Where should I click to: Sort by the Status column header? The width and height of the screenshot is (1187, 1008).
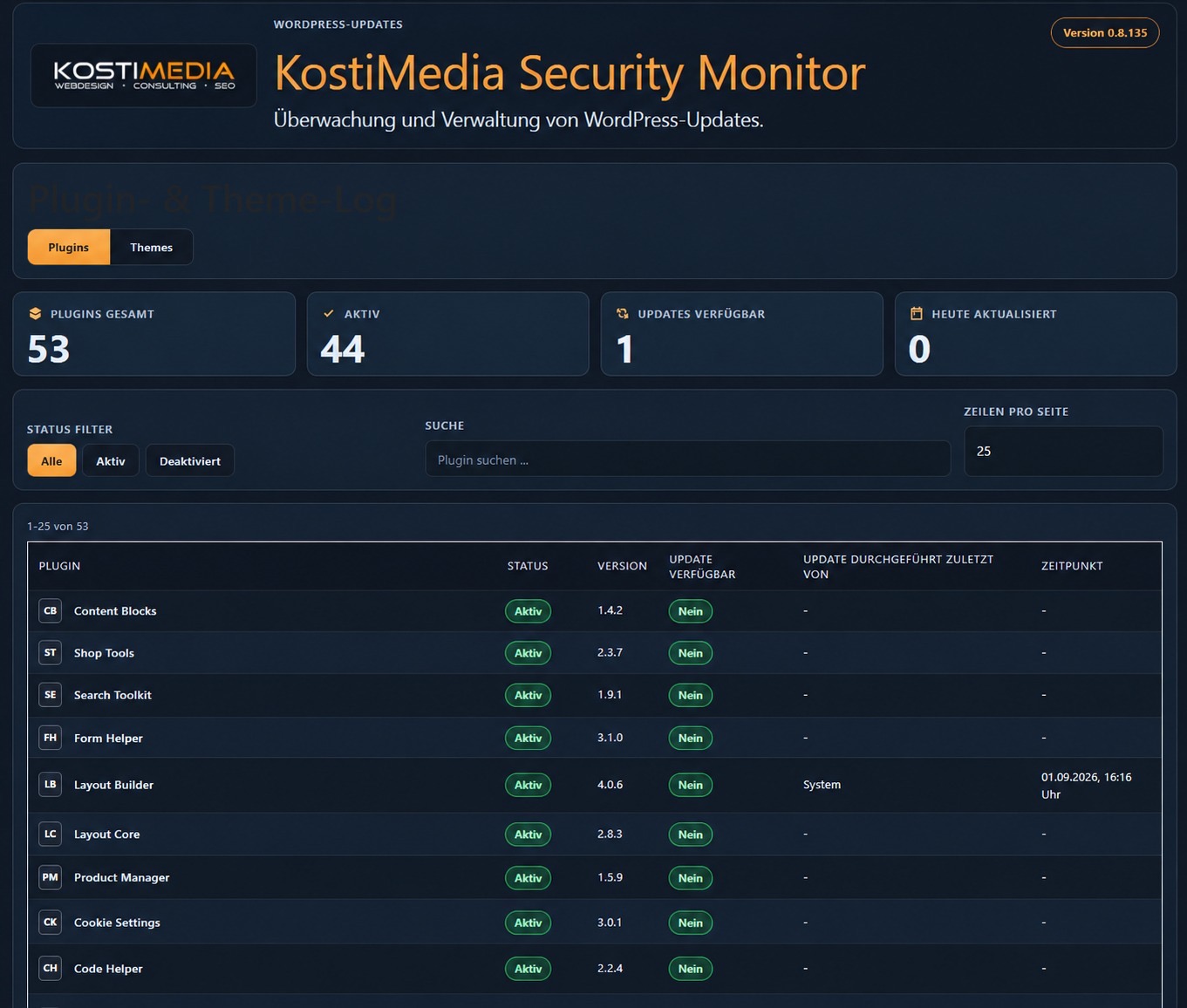tap(528, 566)
